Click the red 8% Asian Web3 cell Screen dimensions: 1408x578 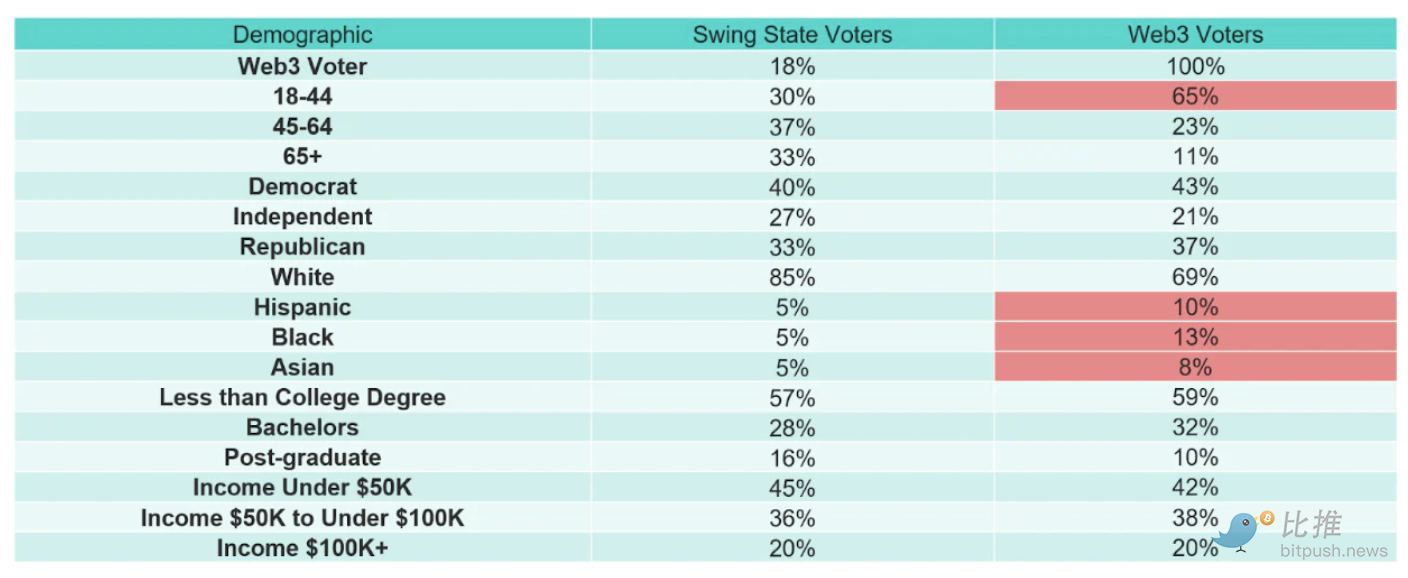[1195, 367]
